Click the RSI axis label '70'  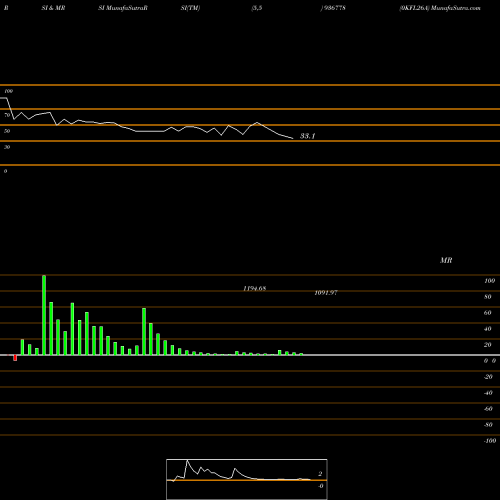(x=7, y=115)
